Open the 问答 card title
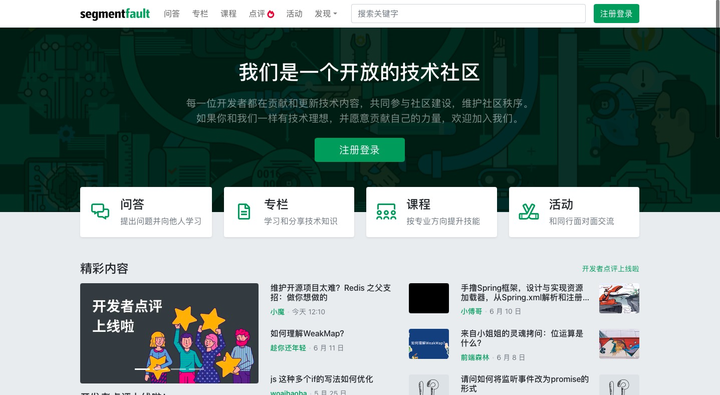This screenshot has width=720, height=395. point(132,204)
